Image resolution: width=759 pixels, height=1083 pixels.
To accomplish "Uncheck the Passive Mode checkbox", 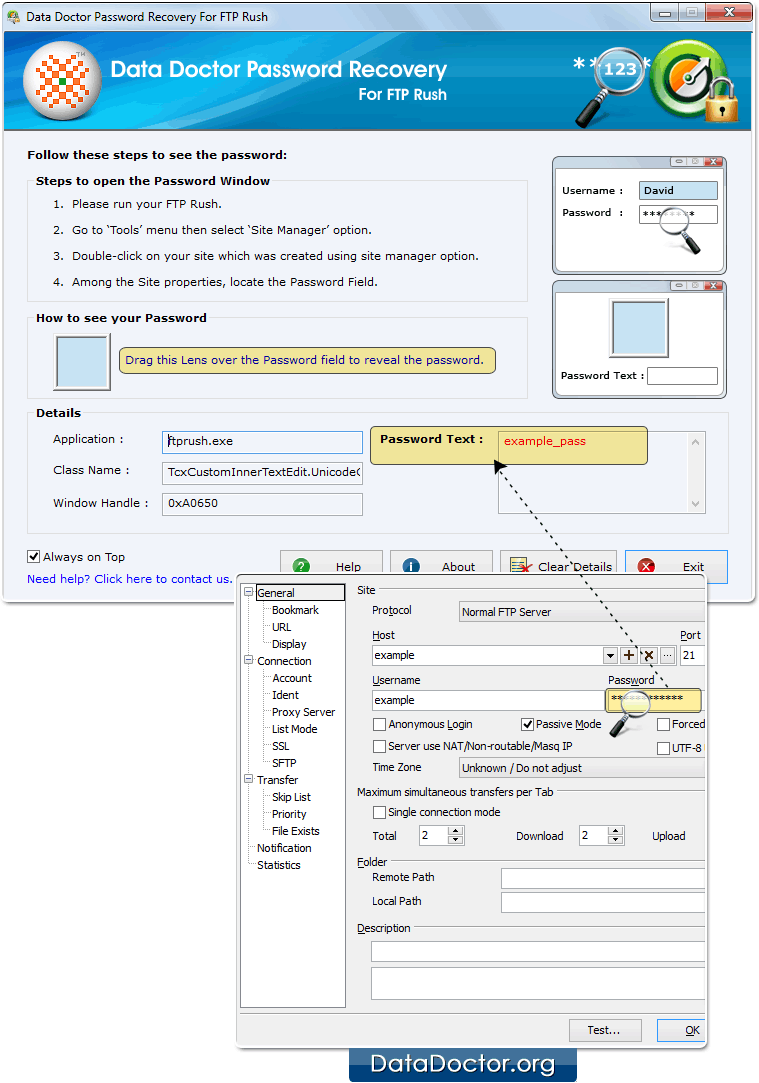I will point(528,725).
